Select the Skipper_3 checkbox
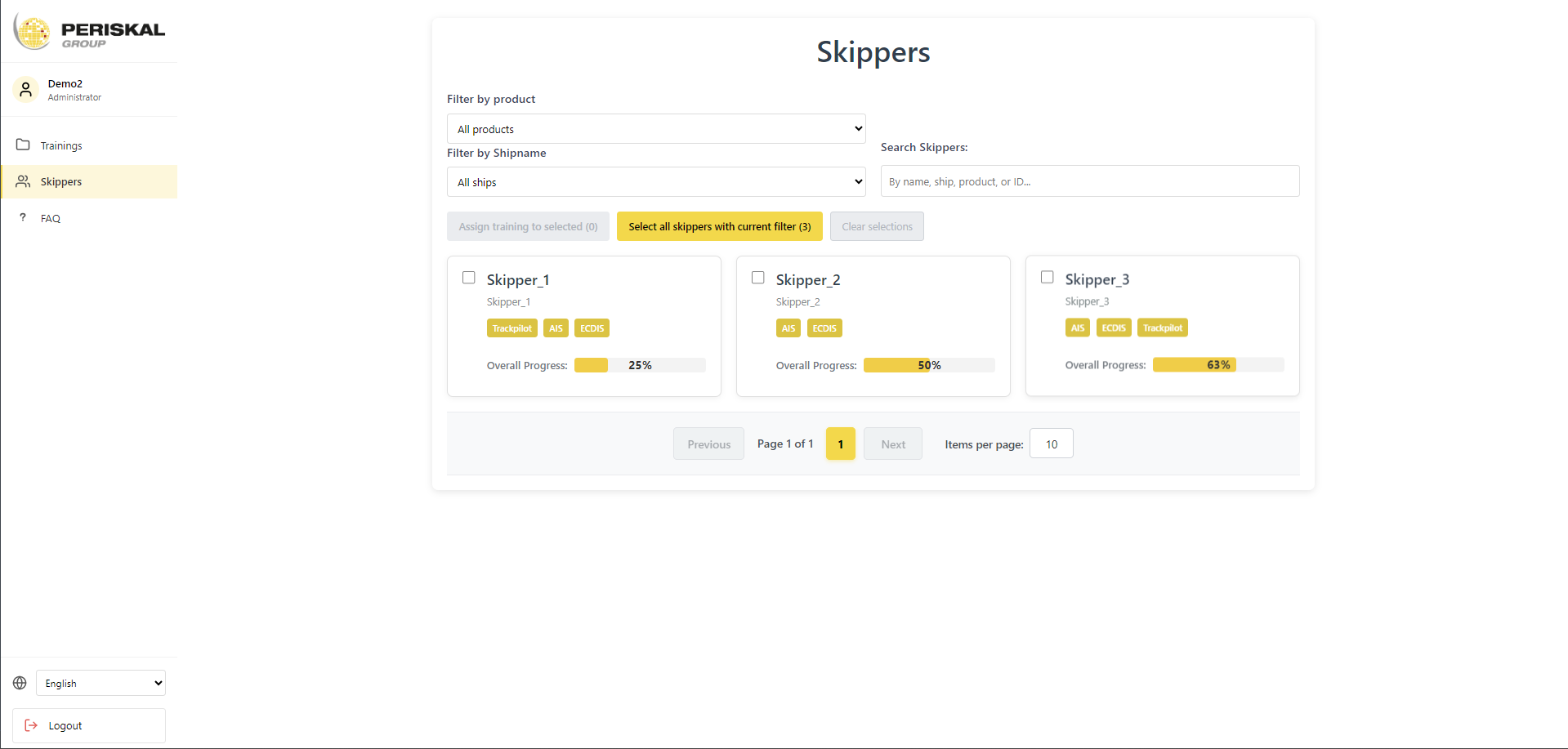Image resolution: width=1568 pixels, height=749 pixels. point(1048,278)
